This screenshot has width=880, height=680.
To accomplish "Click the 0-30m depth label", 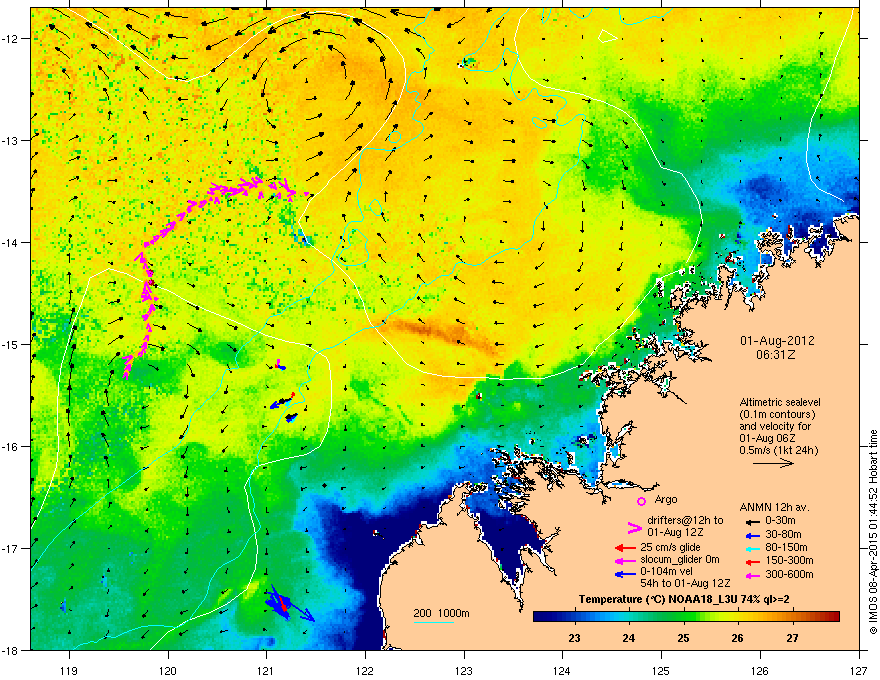I will point(781,521).
